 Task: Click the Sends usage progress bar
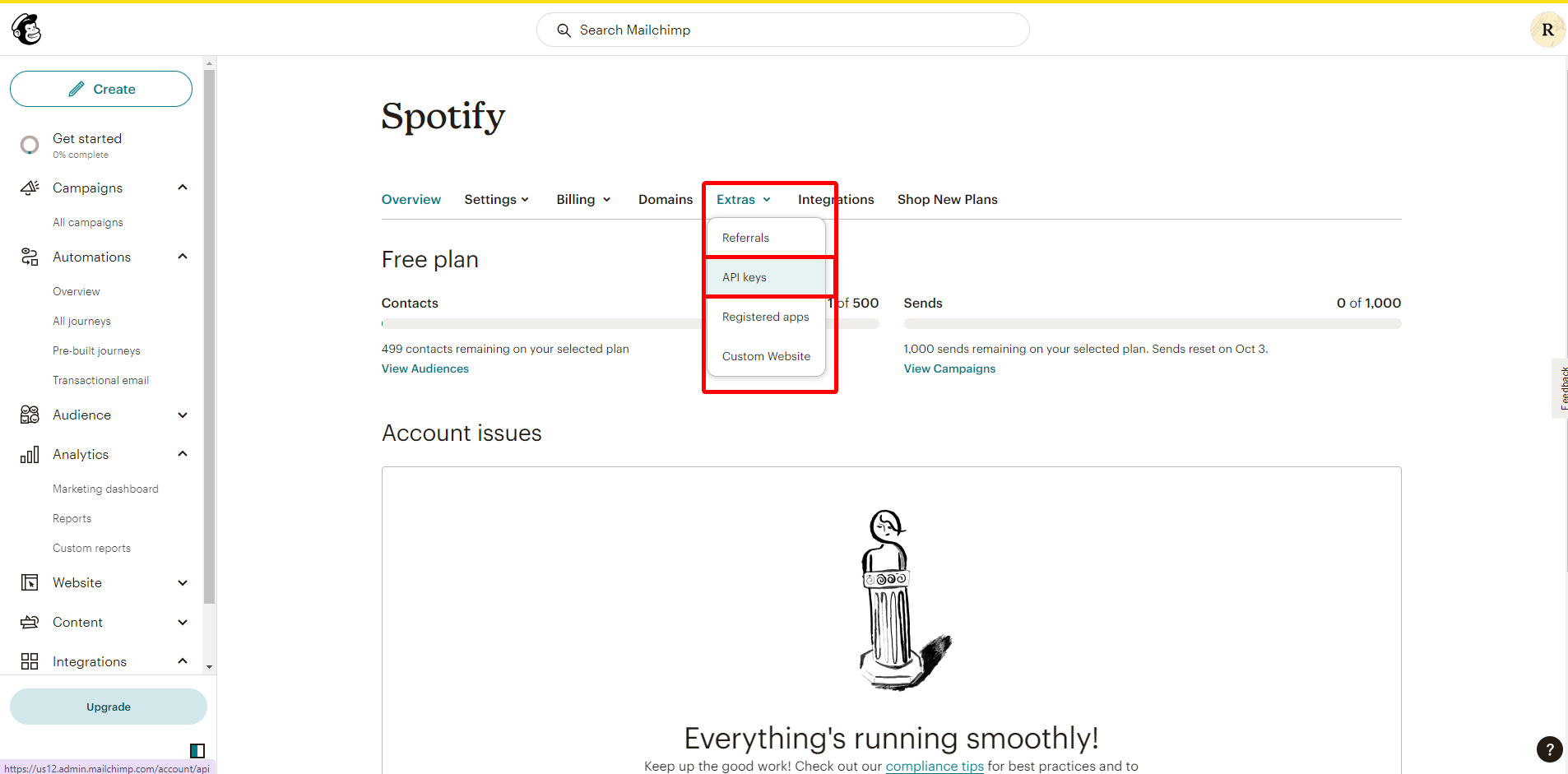tap(1152, 324)
